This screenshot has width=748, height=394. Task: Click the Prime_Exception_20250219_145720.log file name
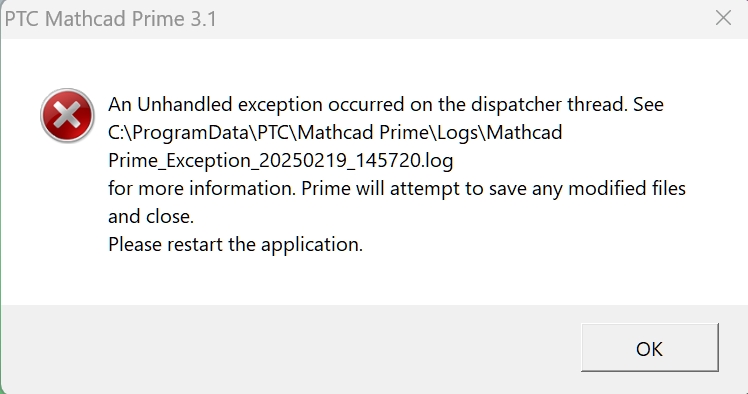tap(280, 161)
